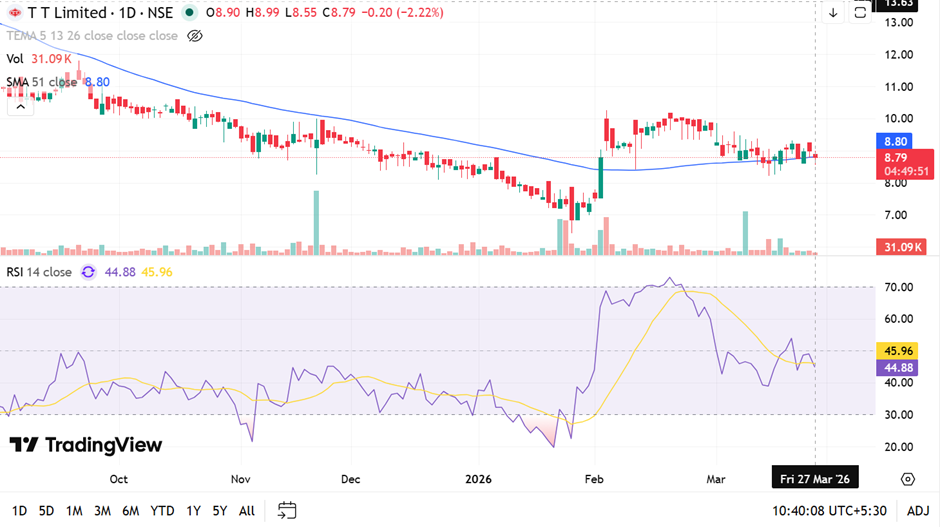Click the SMA 51 close indicator label
Screen dimensions: 940x527
[x=42, y=82]
